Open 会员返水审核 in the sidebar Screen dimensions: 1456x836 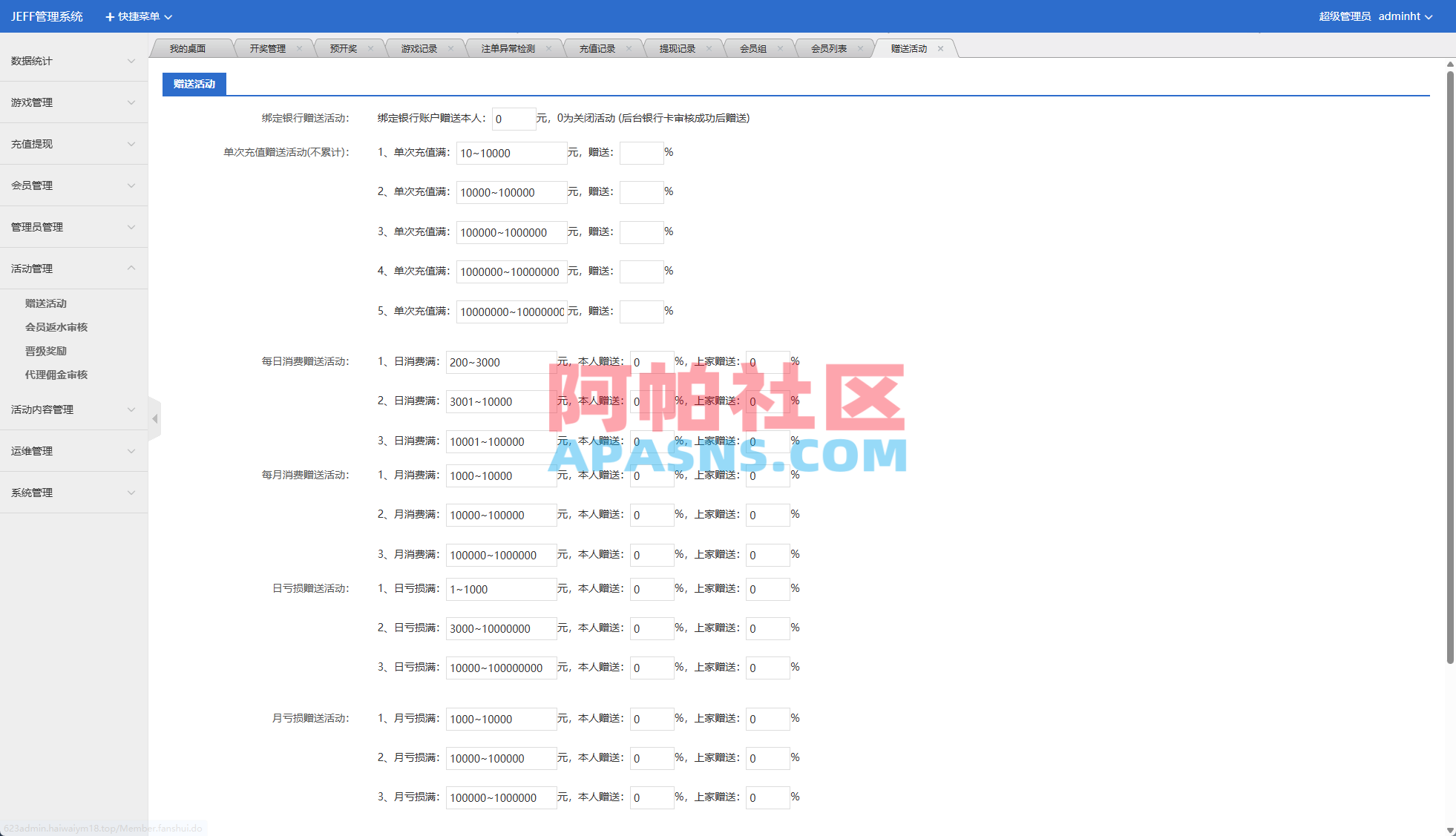pos(56,327)
